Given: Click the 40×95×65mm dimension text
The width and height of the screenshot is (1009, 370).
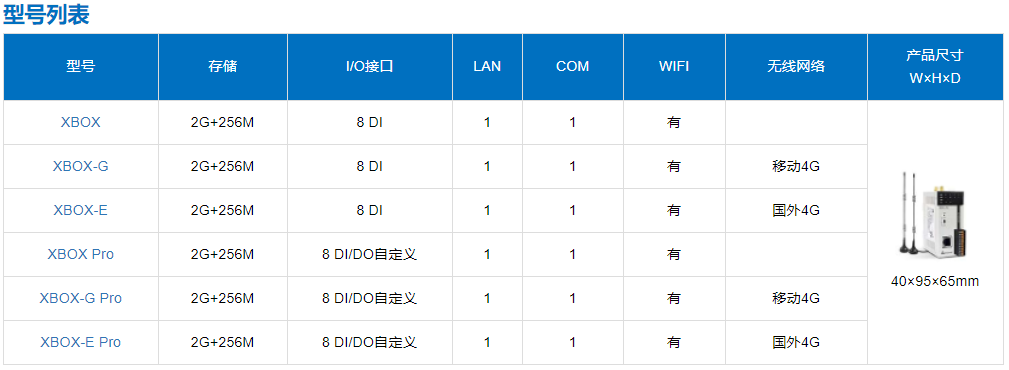Looking at the screenshot, I should pos(934,281).
